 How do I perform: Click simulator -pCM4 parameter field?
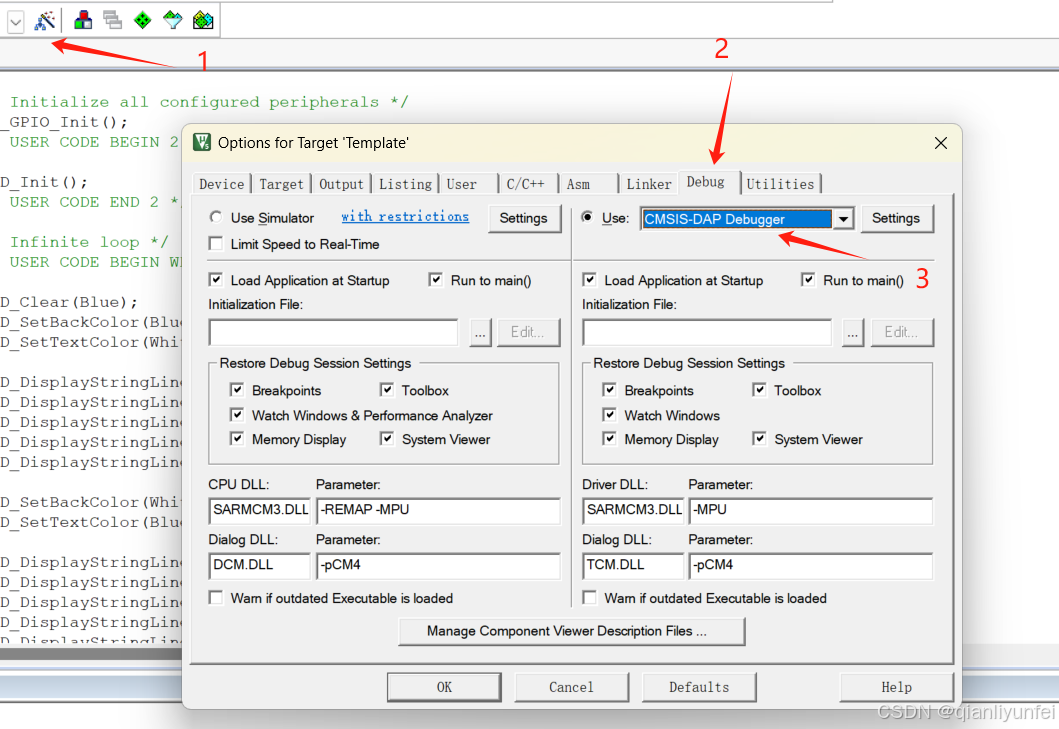click(438, 565)
